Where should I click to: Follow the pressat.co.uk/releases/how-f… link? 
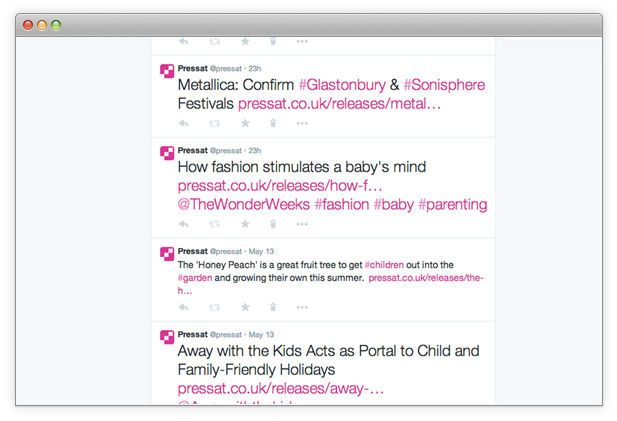click(280, 186)
